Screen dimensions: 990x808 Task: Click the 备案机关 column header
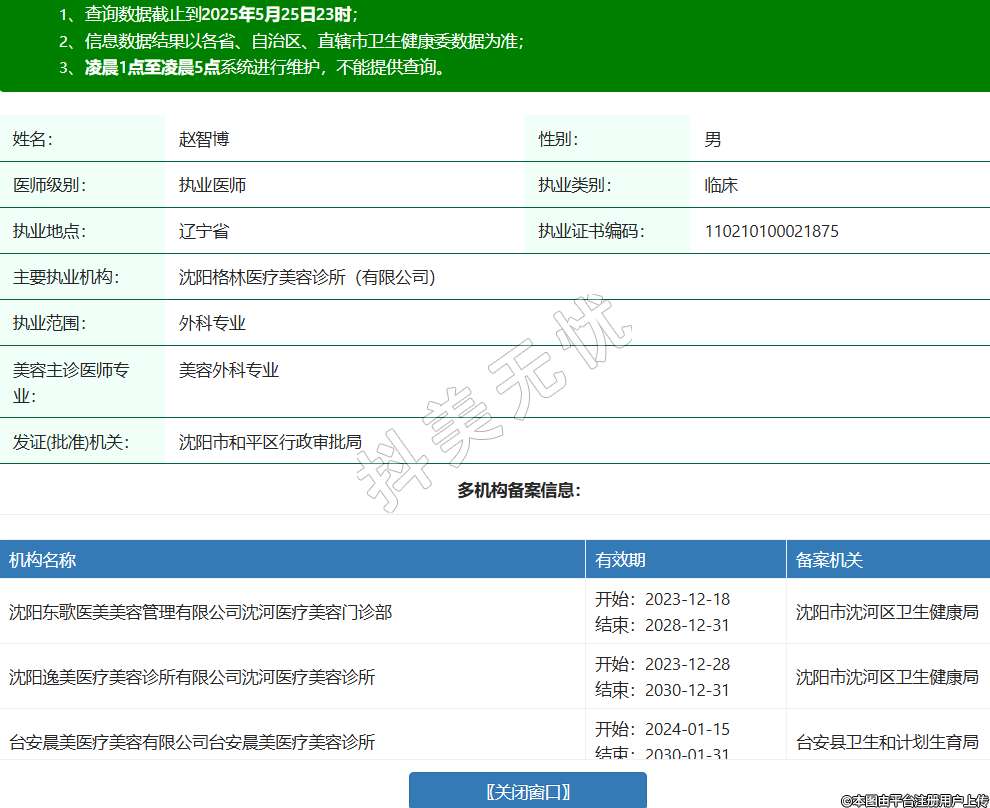pyautogui.click(x=829, y=560)
